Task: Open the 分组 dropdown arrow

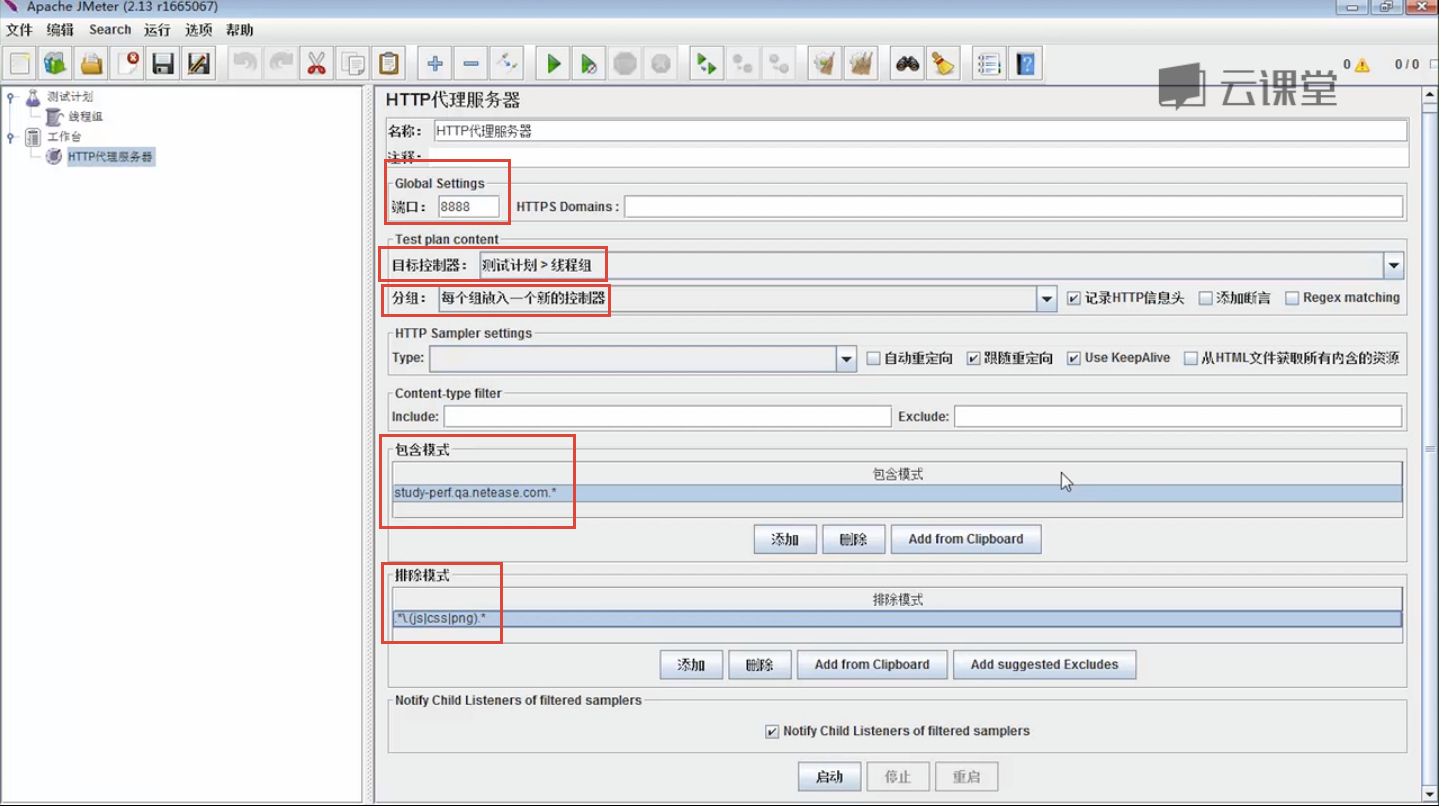Action: [1046, 298]
